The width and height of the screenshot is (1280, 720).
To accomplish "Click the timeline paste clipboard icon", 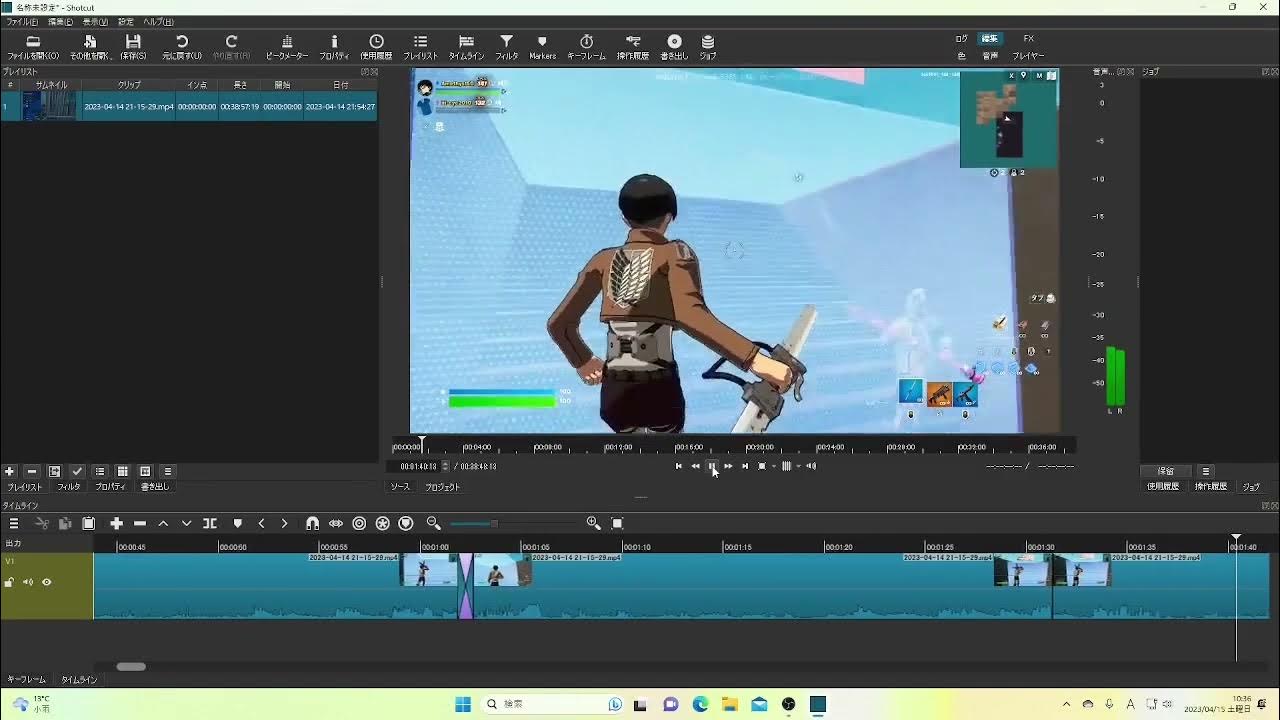I will (88, 523).
